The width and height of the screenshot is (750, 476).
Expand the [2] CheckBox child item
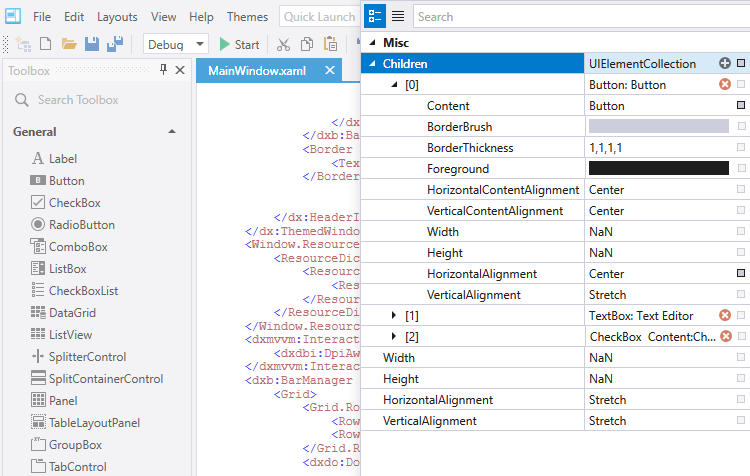click(x=394, y=337)
